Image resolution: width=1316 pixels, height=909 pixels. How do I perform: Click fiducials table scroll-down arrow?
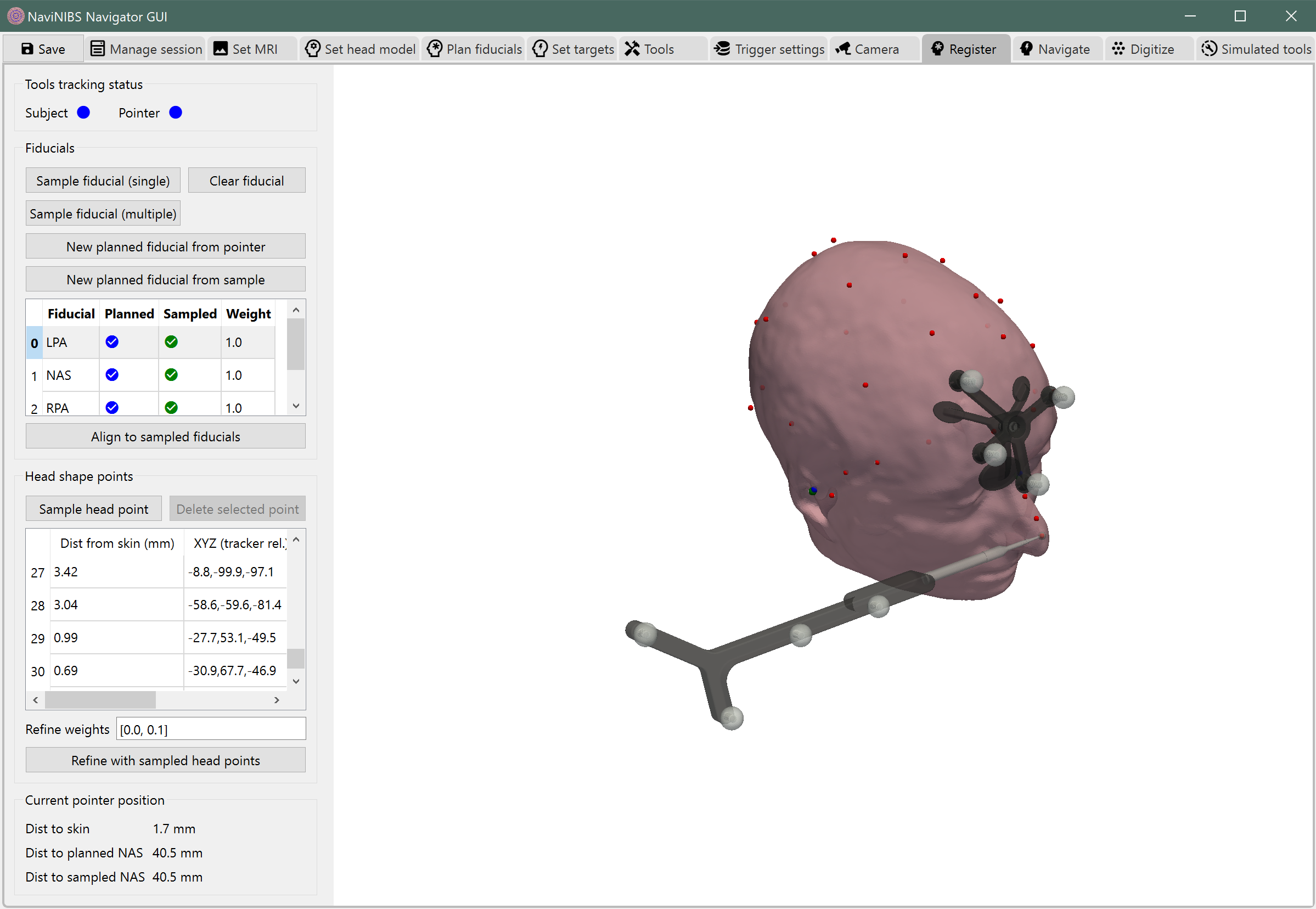[x=296, y=406]
